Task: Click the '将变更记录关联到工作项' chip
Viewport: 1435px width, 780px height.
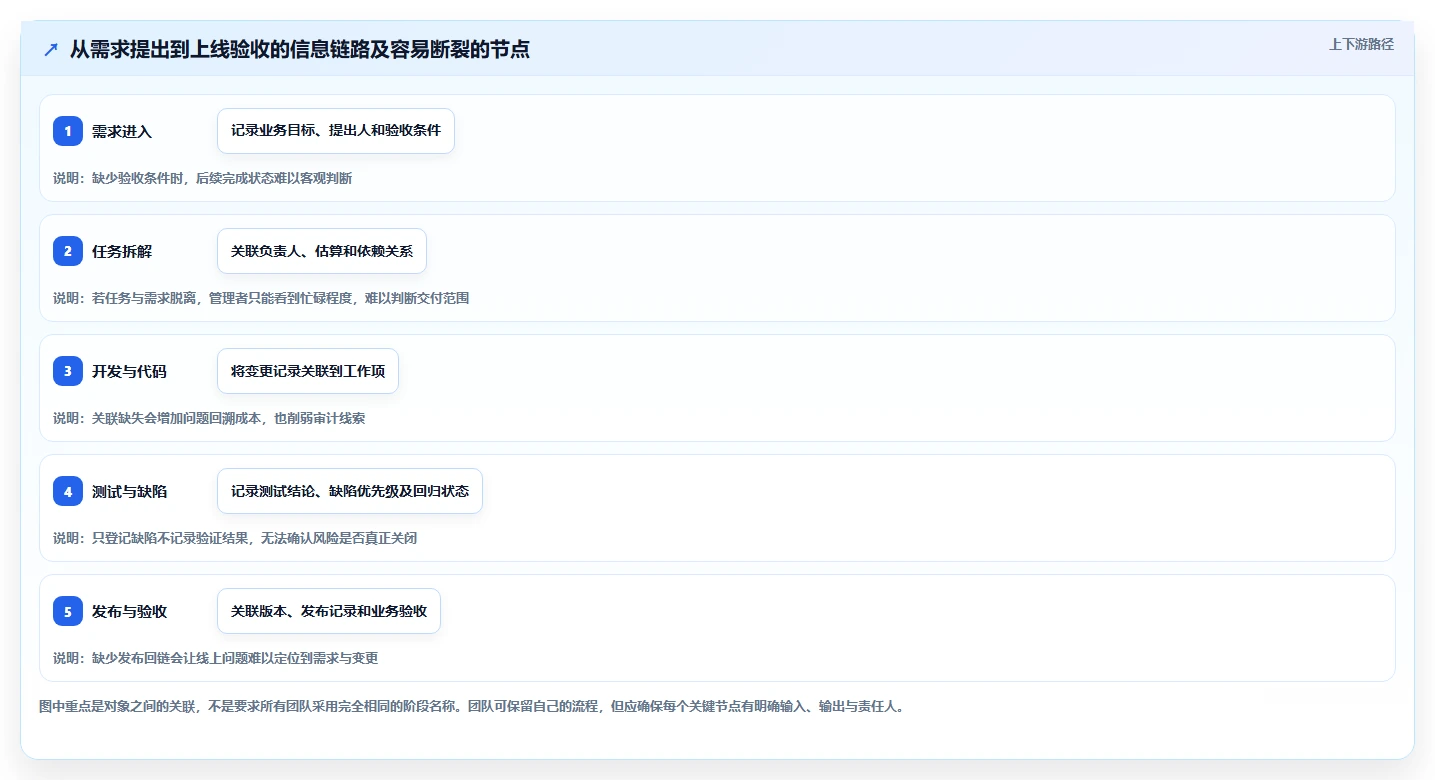Action: tap(308, 371)
